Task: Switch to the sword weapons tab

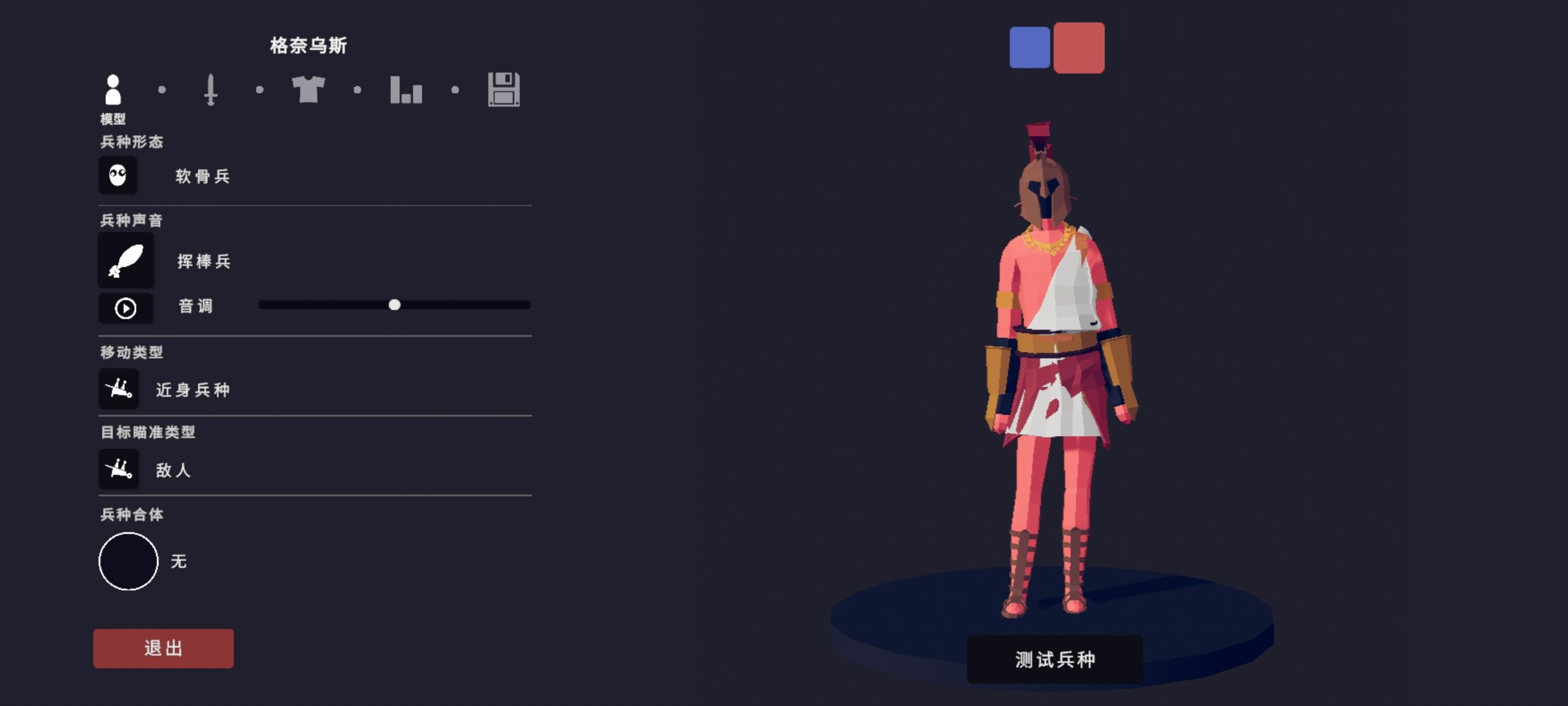Action: 211,90
